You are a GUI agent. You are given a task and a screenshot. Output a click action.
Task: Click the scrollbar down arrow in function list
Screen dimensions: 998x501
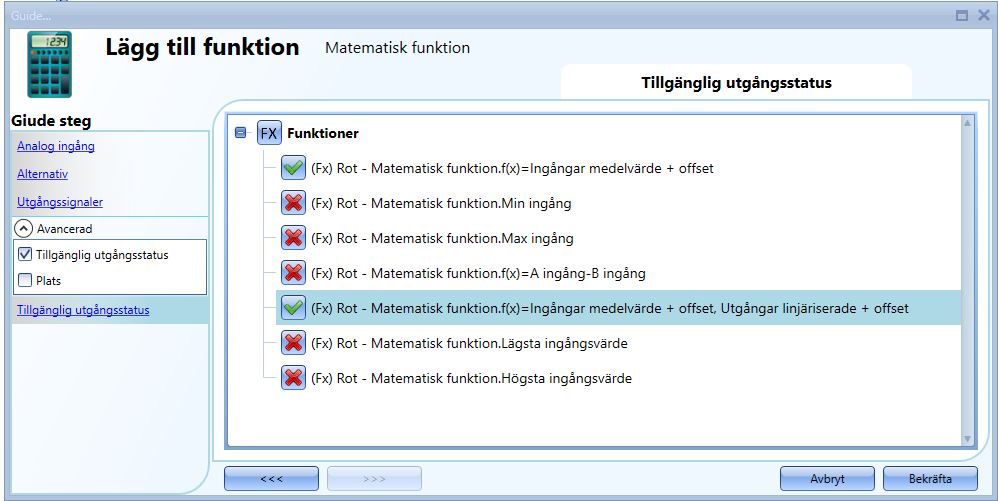tap(967, 438)
